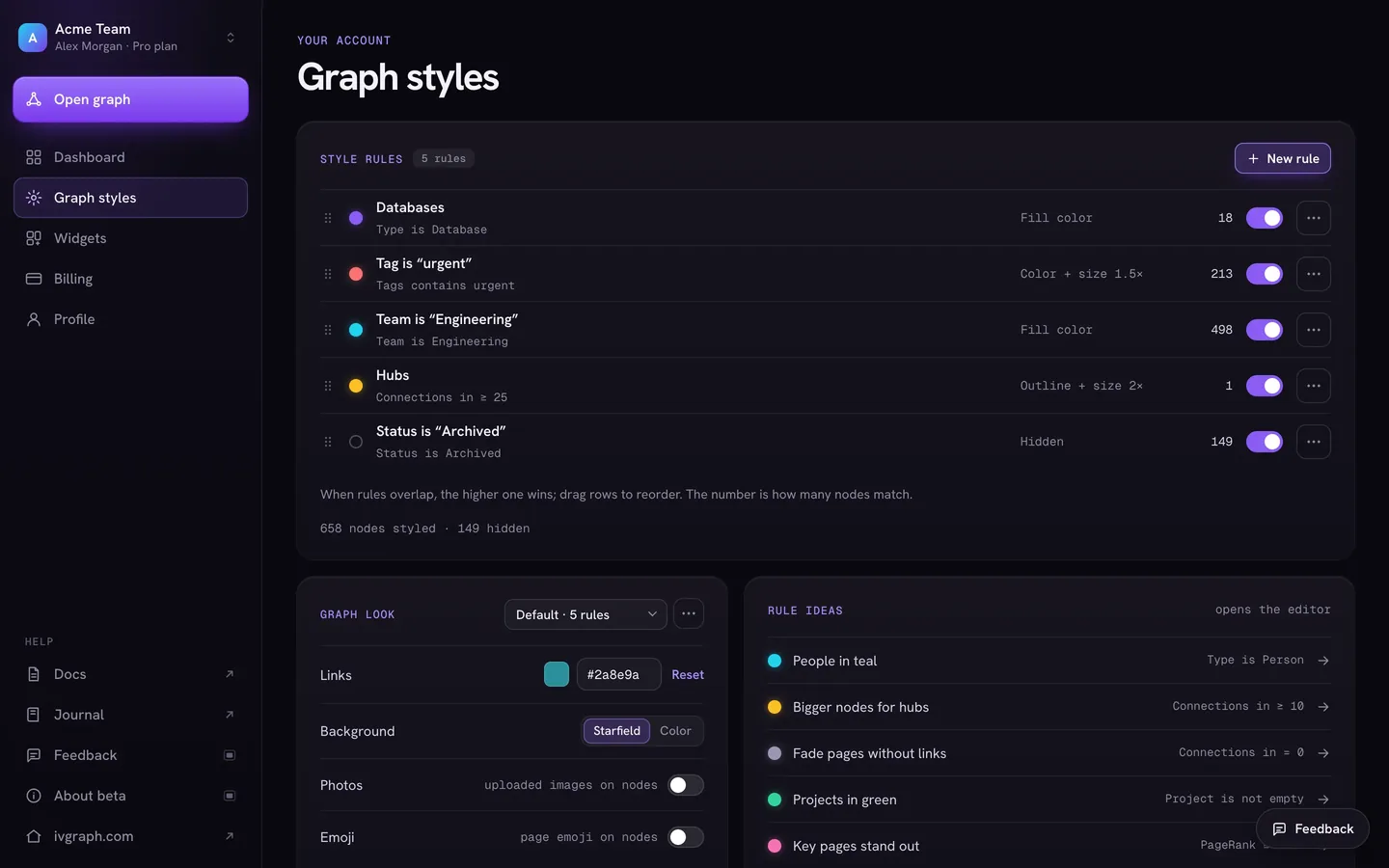
Task: Click arrow next to Connections in = 0
Action: 1323,753
